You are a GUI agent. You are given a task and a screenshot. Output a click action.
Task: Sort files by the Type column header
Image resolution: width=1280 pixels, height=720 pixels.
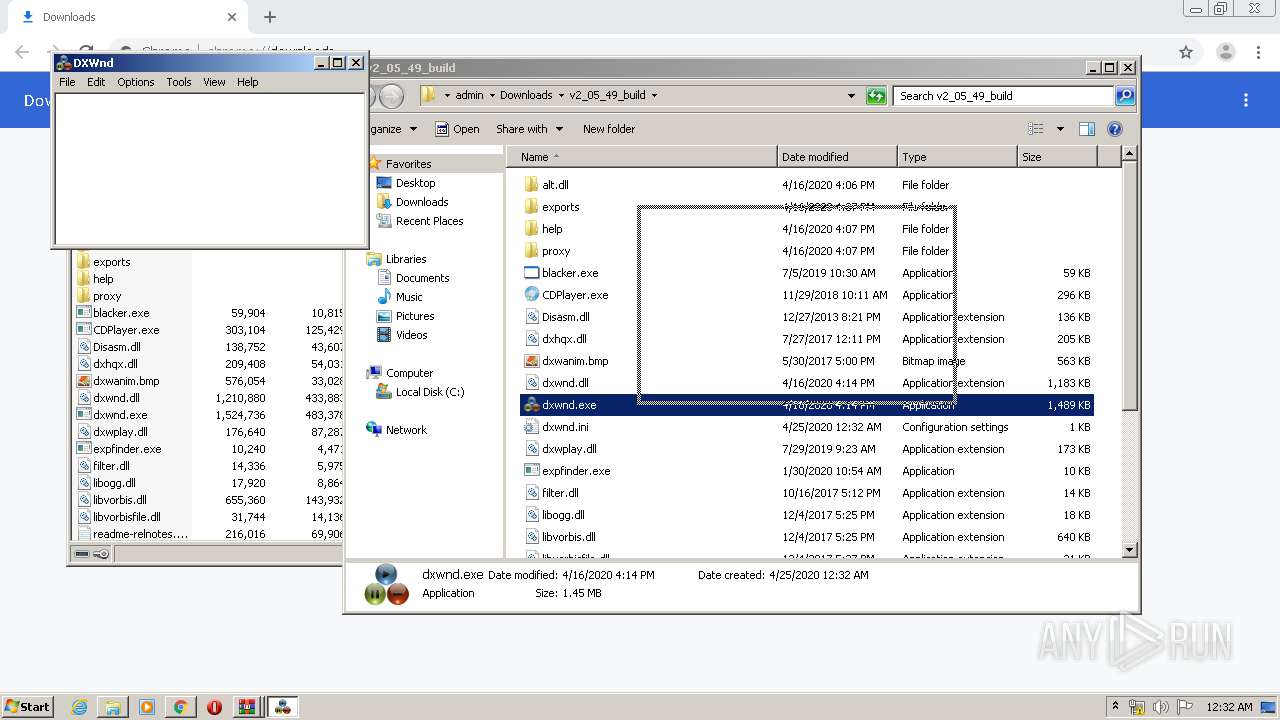point(957,157)
